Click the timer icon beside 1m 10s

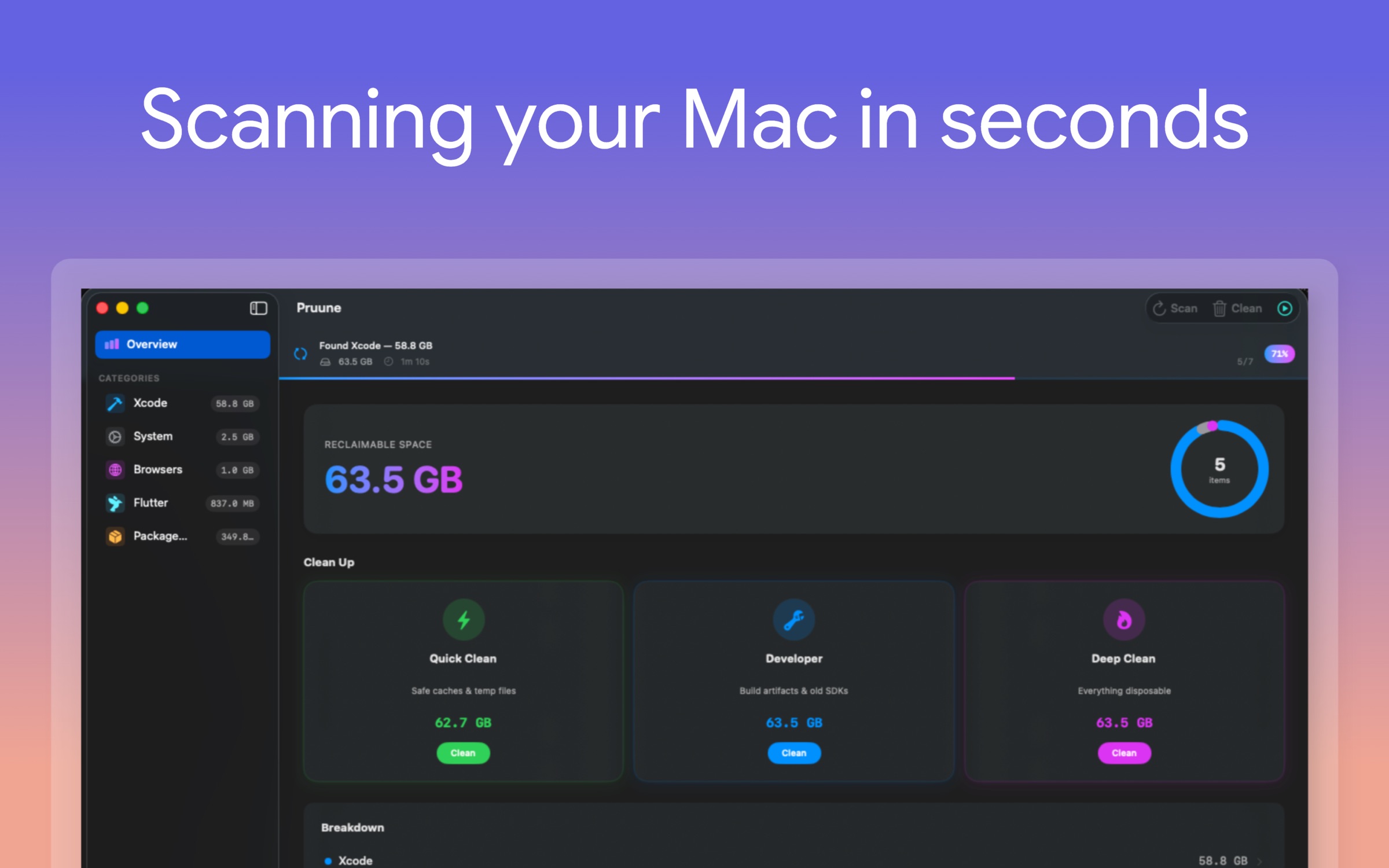[388, 362]
